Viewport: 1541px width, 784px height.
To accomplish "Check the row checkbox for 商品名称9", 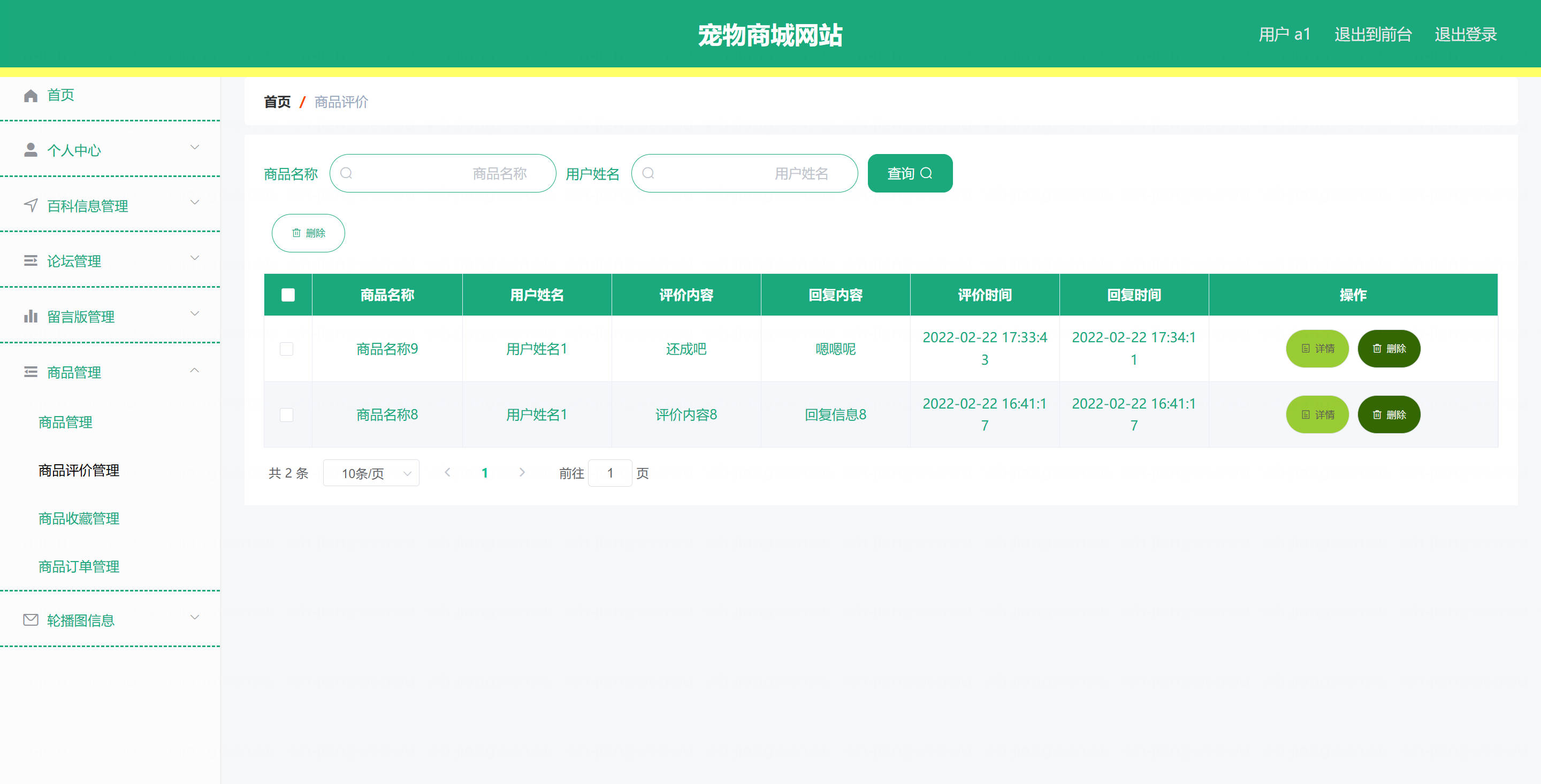I will click(287, 349).
